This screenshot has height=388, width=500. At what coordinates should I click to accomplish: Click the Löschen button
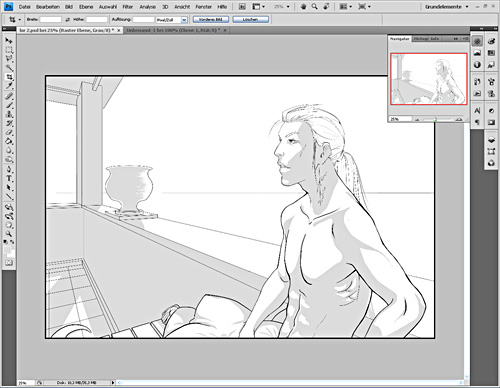250,20
